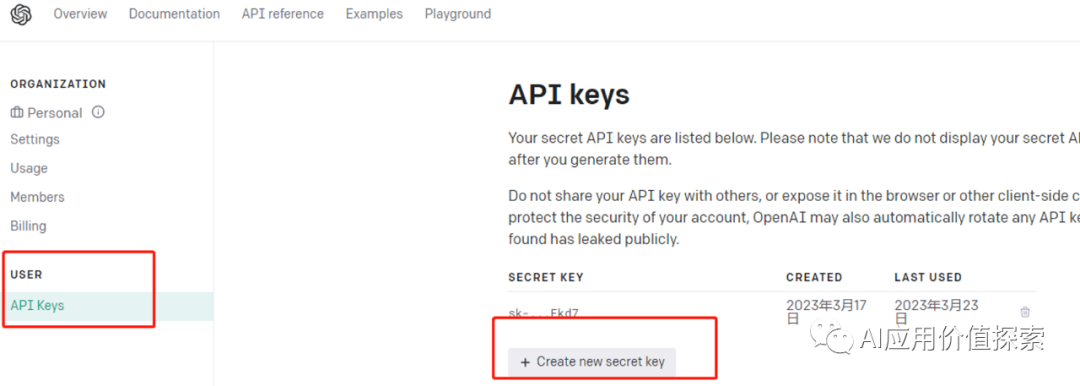The height and width of the screenshot is (386, 1080).
Task: Open the Examples page
Action: (374, 14)
